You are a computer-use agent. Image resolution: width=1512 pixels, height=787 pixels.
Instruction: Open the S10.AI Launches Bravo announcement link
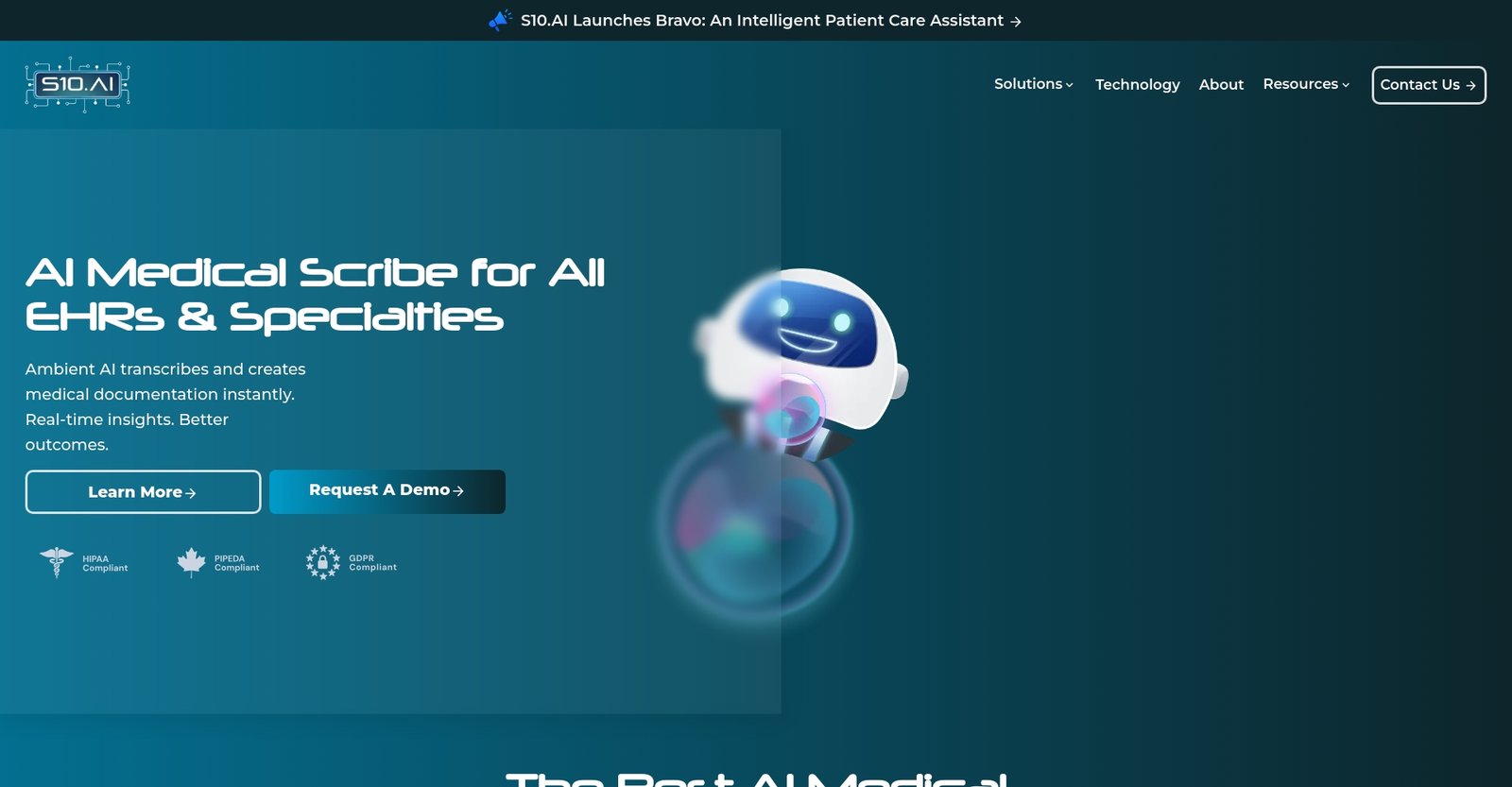[761, 20]
